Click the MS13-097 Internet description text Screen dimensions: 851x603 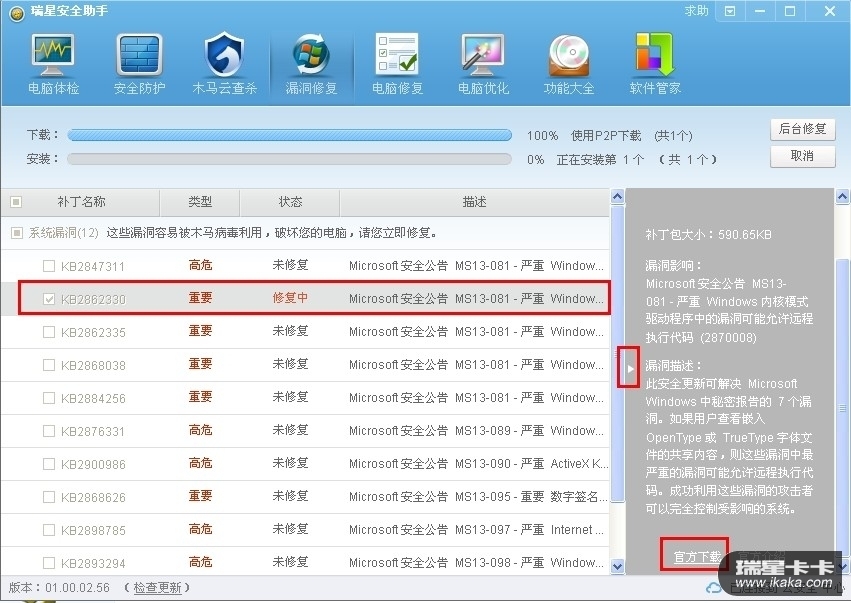[x=476, y=530]
